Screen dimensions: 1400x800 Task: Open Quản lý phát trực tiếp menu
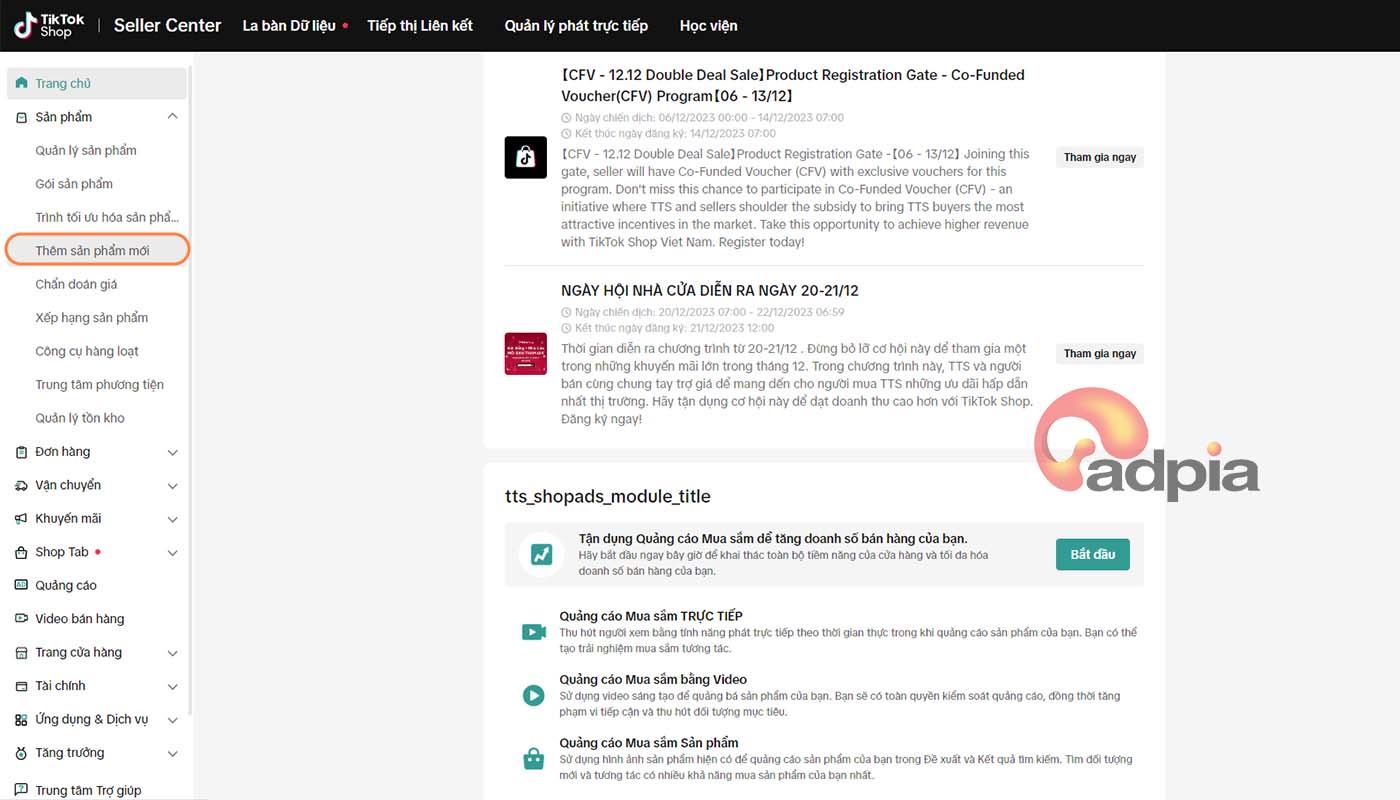click(576, 25)
